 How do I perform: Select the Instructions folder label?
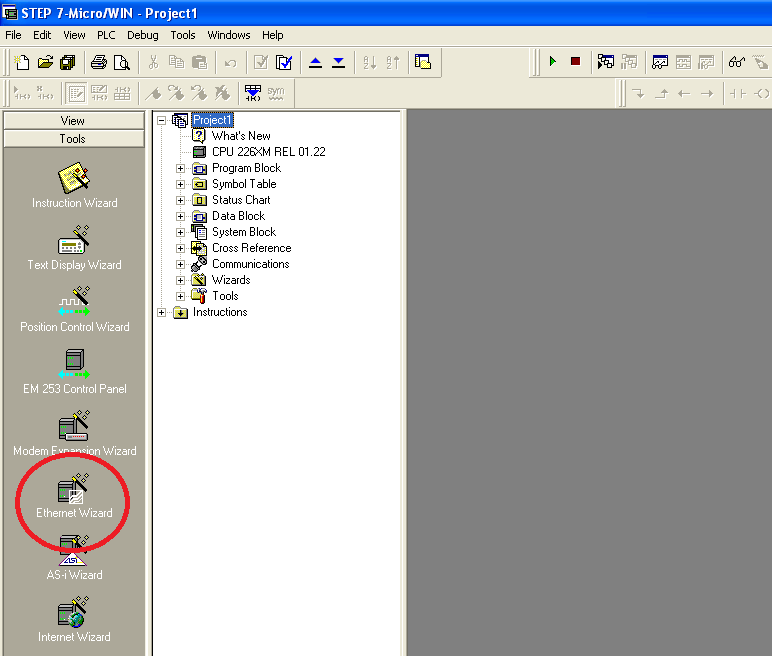pos(220,312)
